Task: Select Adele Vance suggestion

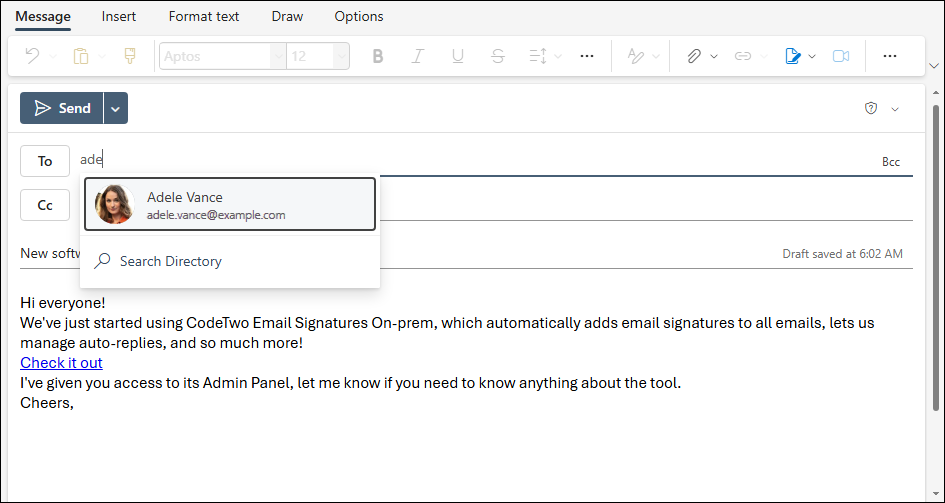Action: (x=230, y=204)
